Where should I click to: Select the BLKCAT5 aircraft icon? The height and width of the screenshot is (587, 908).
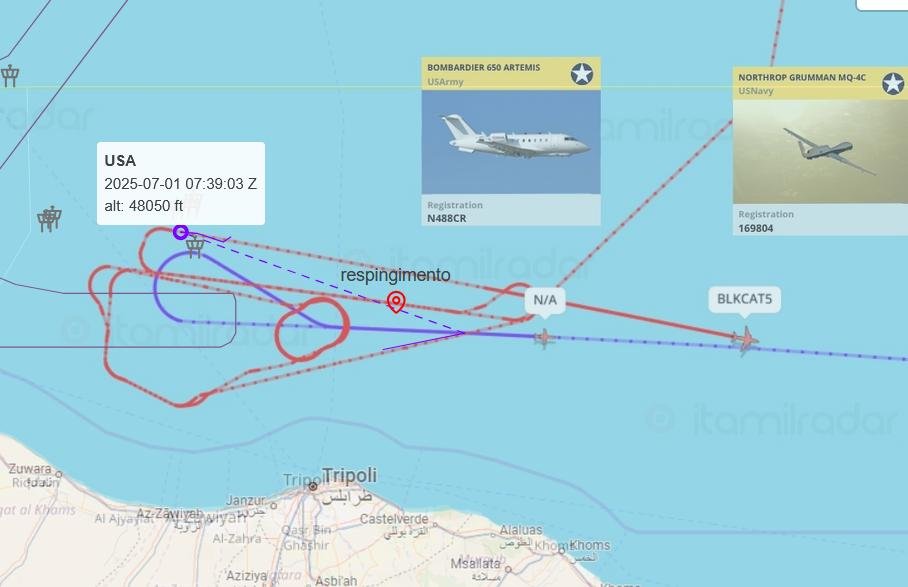click(x=745, y=340)
